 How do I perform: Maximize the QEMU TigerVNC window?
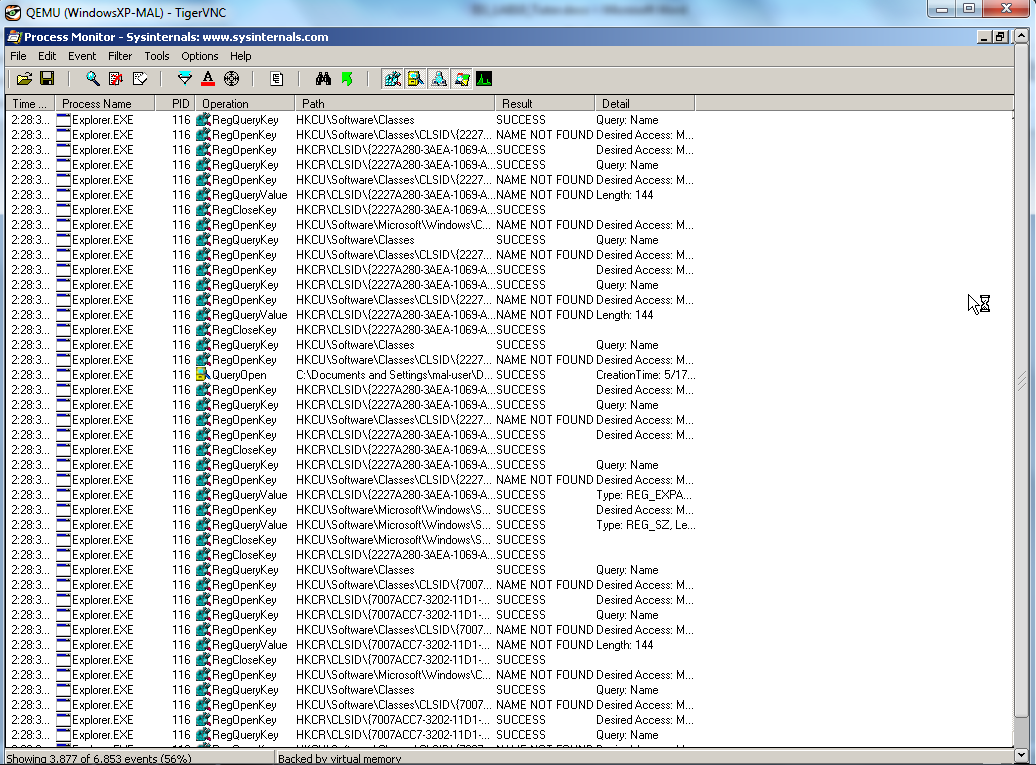click(969, 9)
